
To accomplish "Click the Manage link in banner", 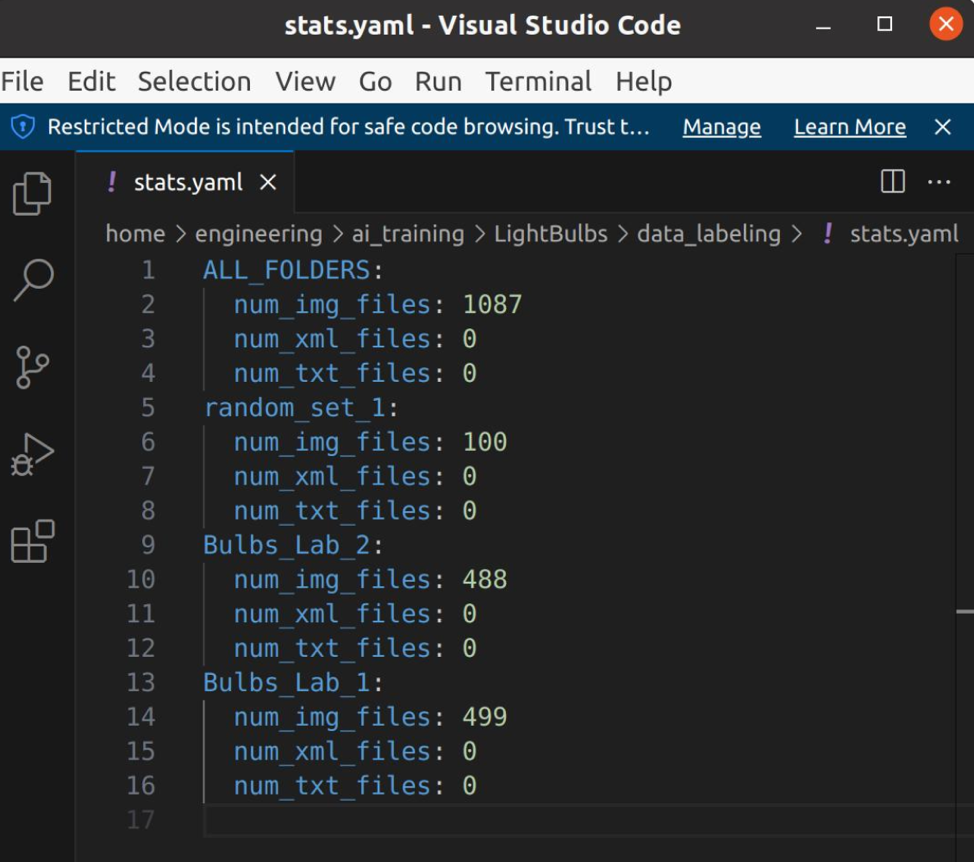I will (x=721, y=127).
